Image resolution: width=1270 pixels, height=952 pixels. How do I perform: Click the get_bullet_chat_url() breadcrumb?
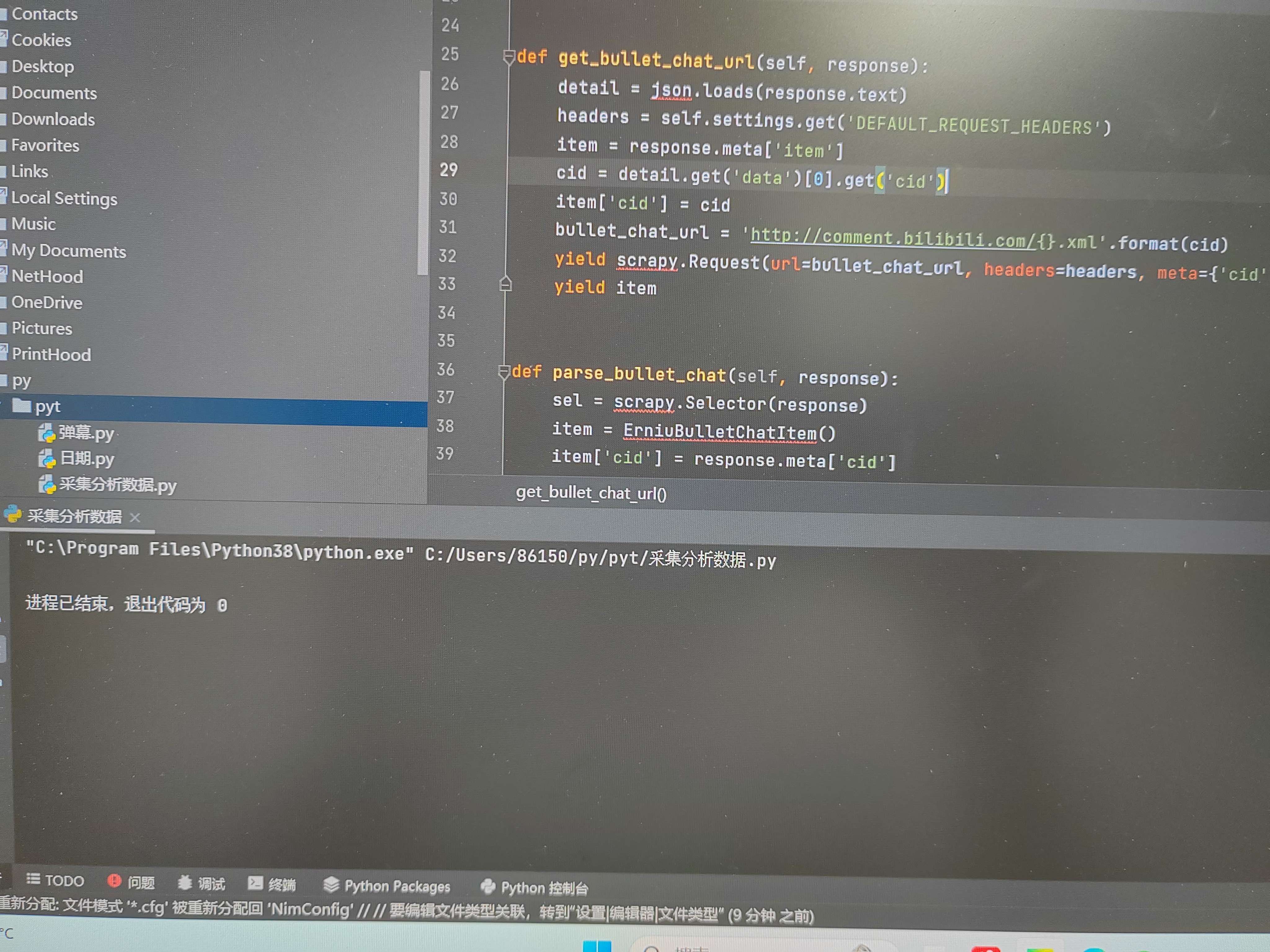click(x=591, y=493)
